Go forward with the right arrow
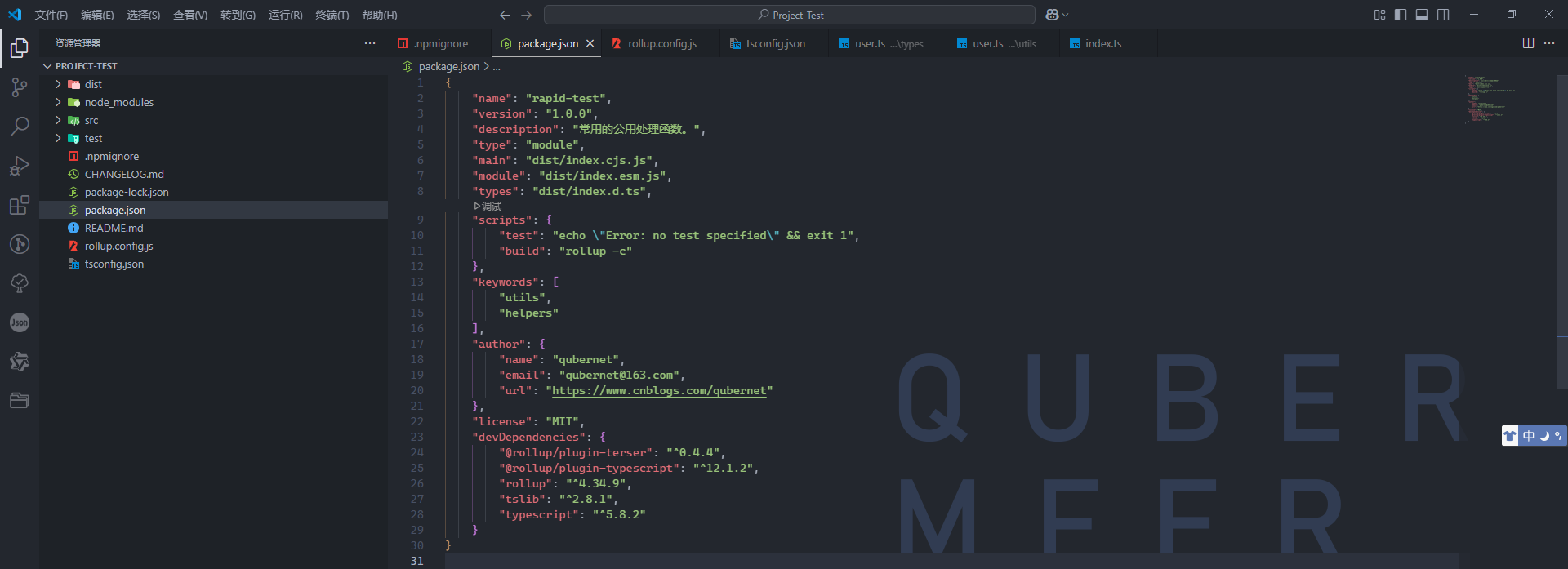The image size is (1568, 569). click(x=527, y=15)
